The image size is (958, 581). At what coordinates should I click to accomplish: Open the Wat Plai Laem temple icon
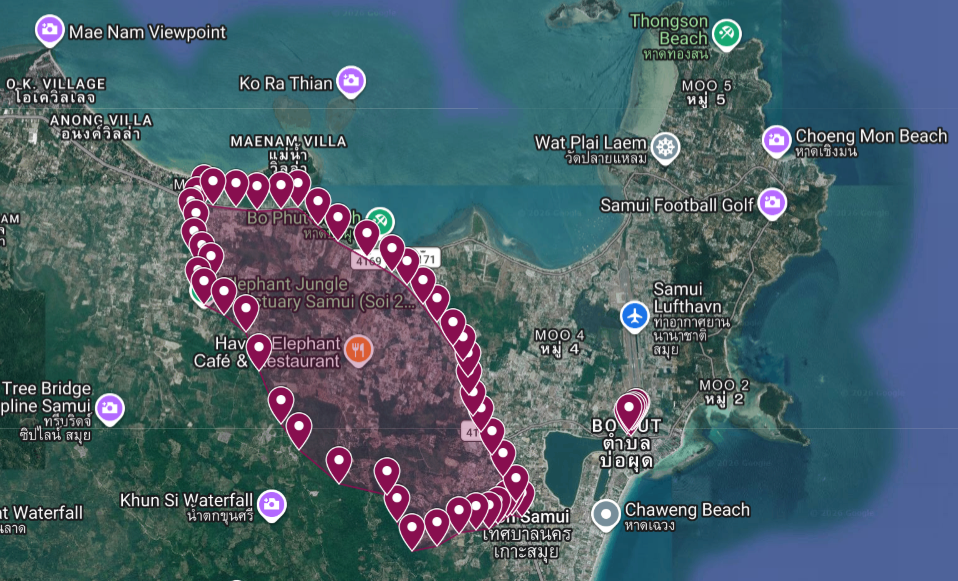coord(665,148)
